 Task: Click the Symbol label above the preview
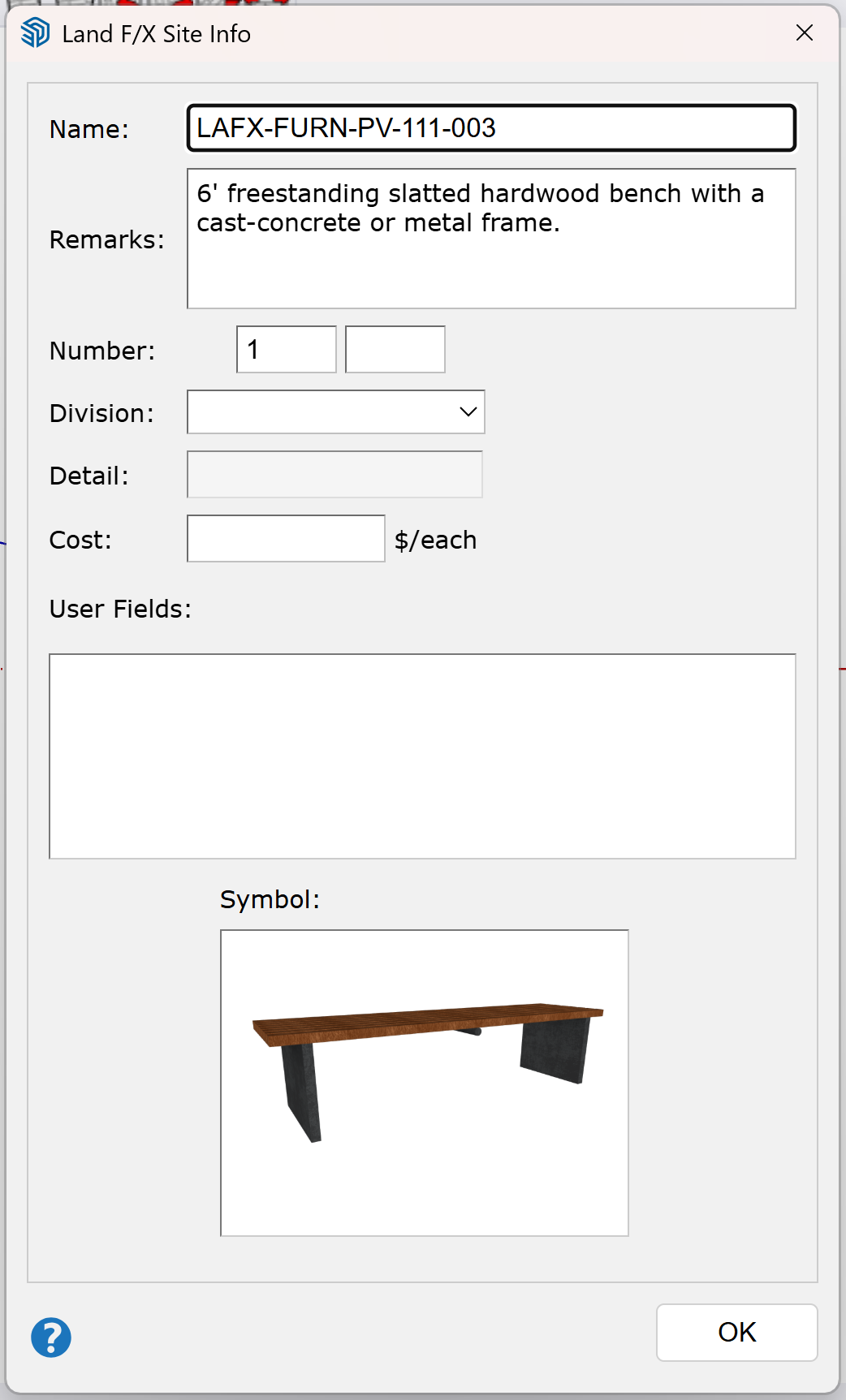pos(270,900)
